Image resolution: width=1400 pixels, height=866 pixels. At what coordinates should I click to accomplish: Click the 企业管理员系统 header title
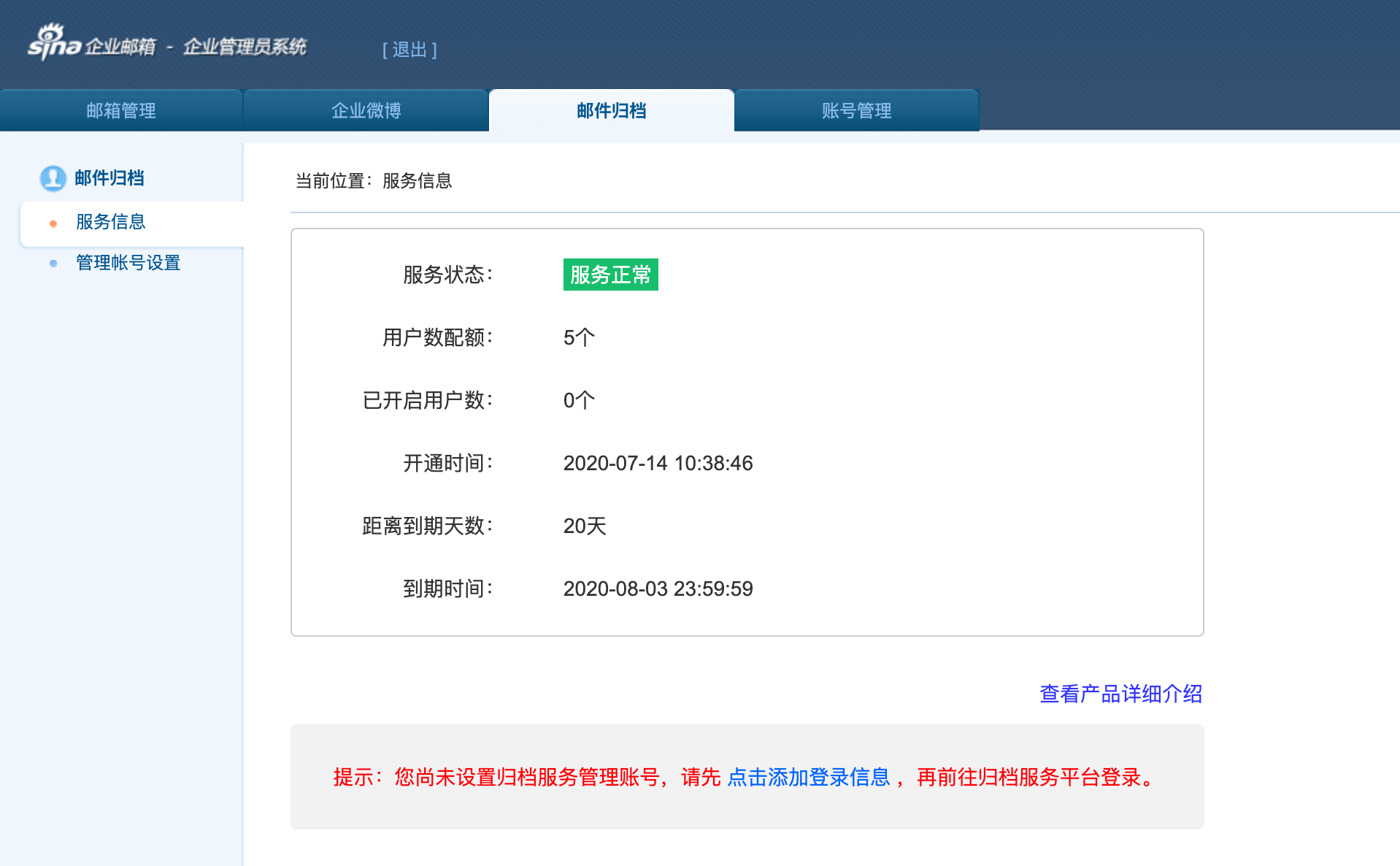coord(245,47)
